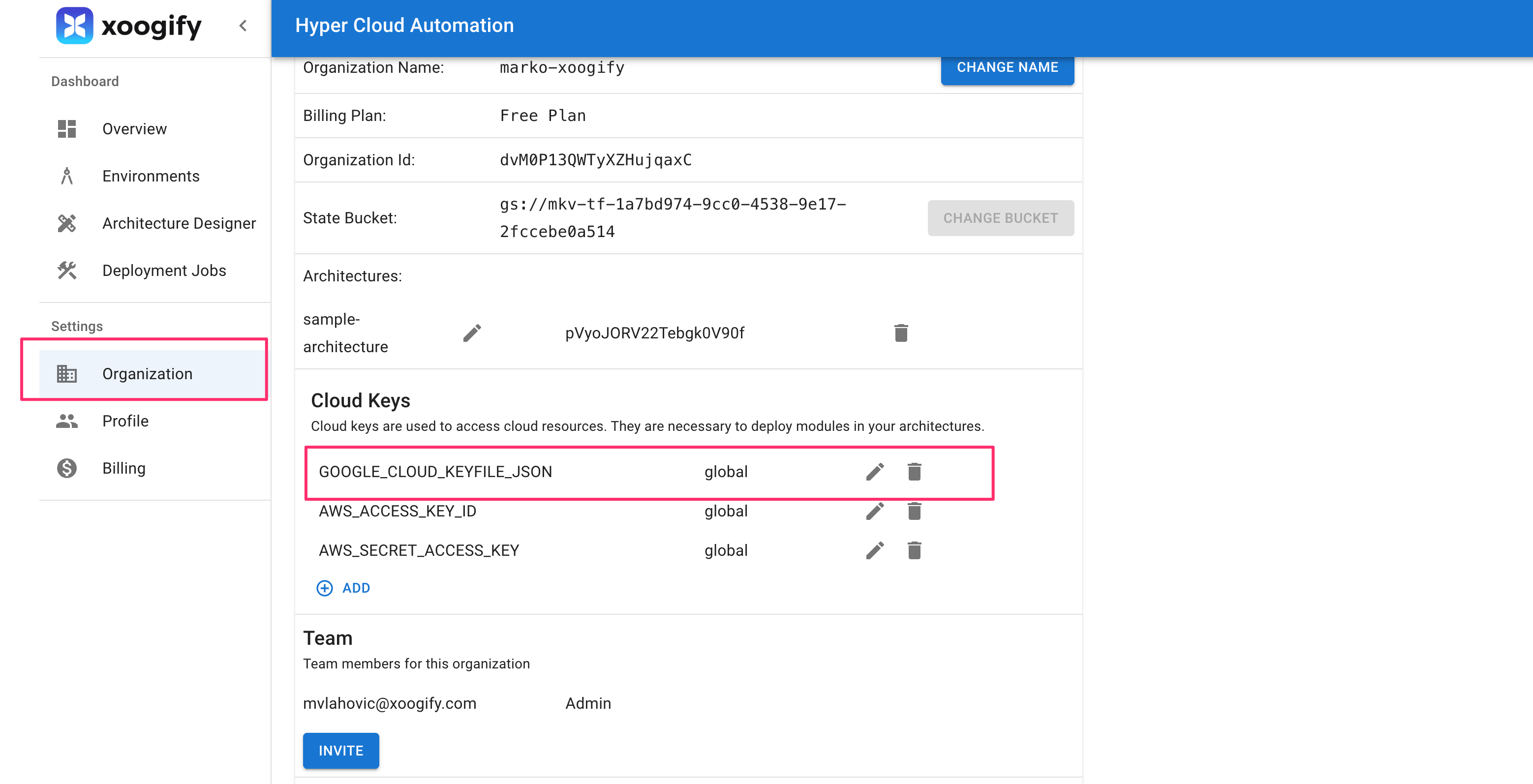Viewport: 1533px width, 784px height.
Task: Delete the AWS_ACCESS_KEY_ID cloud key
Action: (x=914, y=511)
